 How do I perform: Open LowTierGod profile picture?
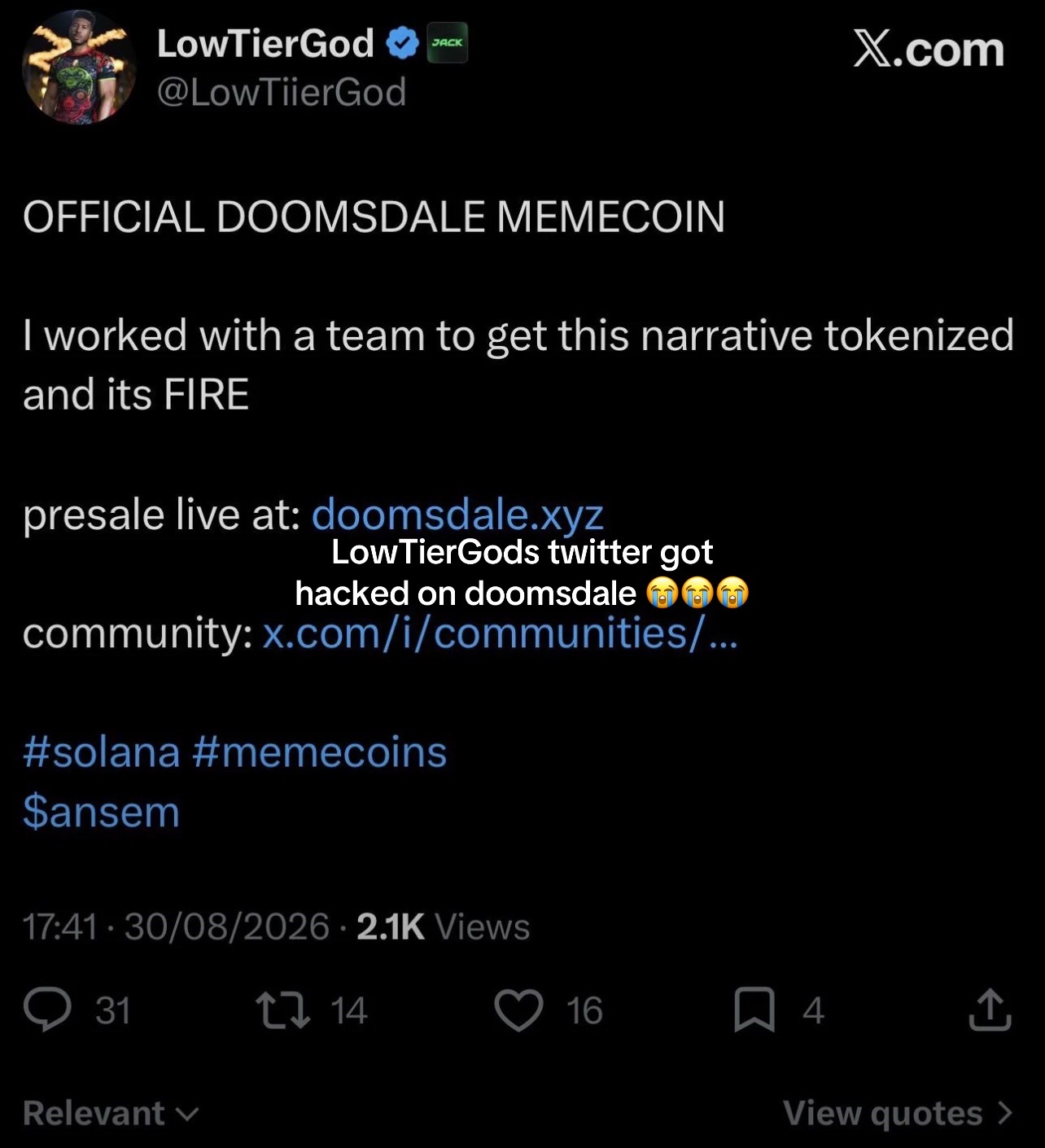tap(79, 67)
